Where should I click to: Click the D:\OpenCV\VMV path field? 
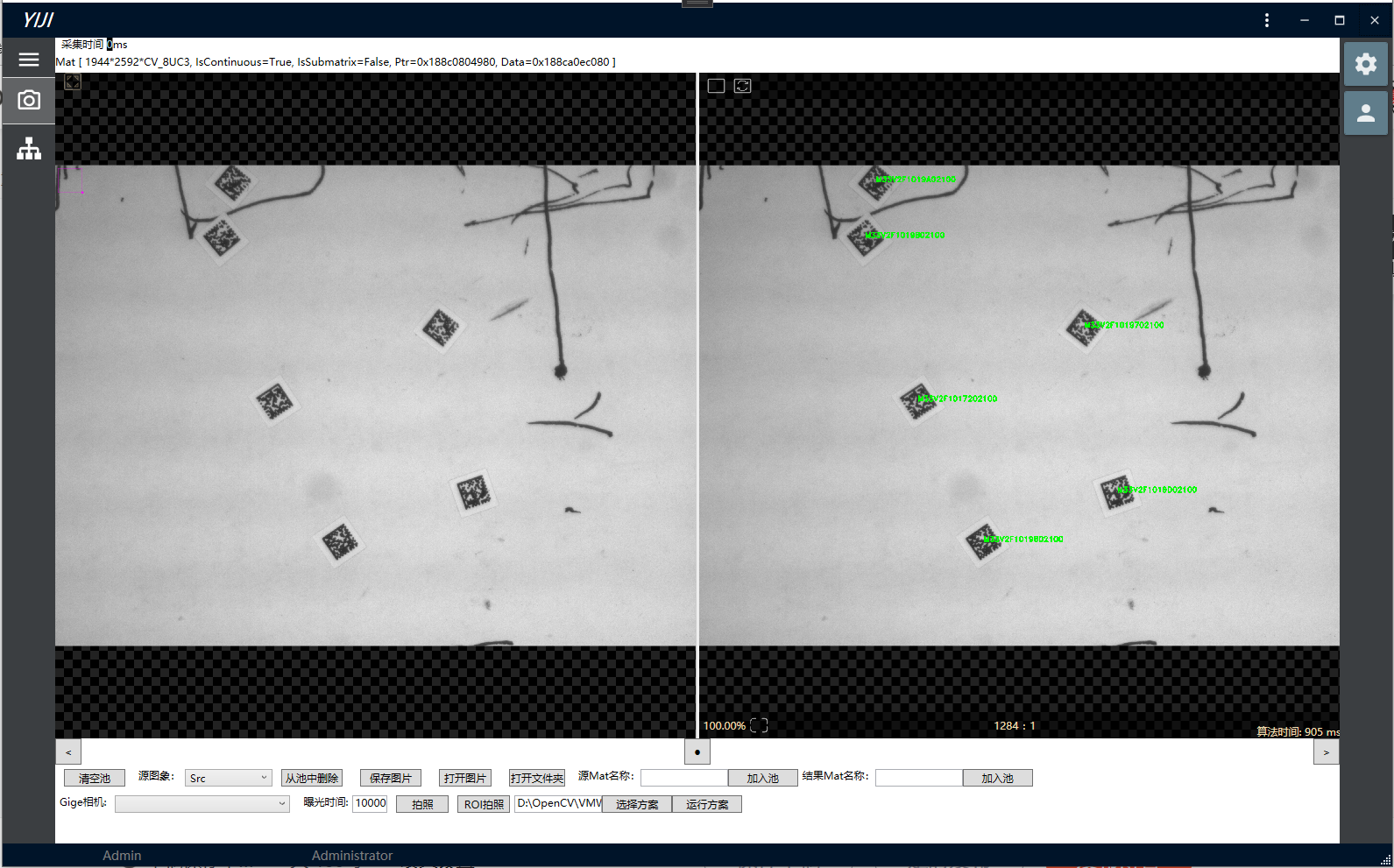click(558, 803)
